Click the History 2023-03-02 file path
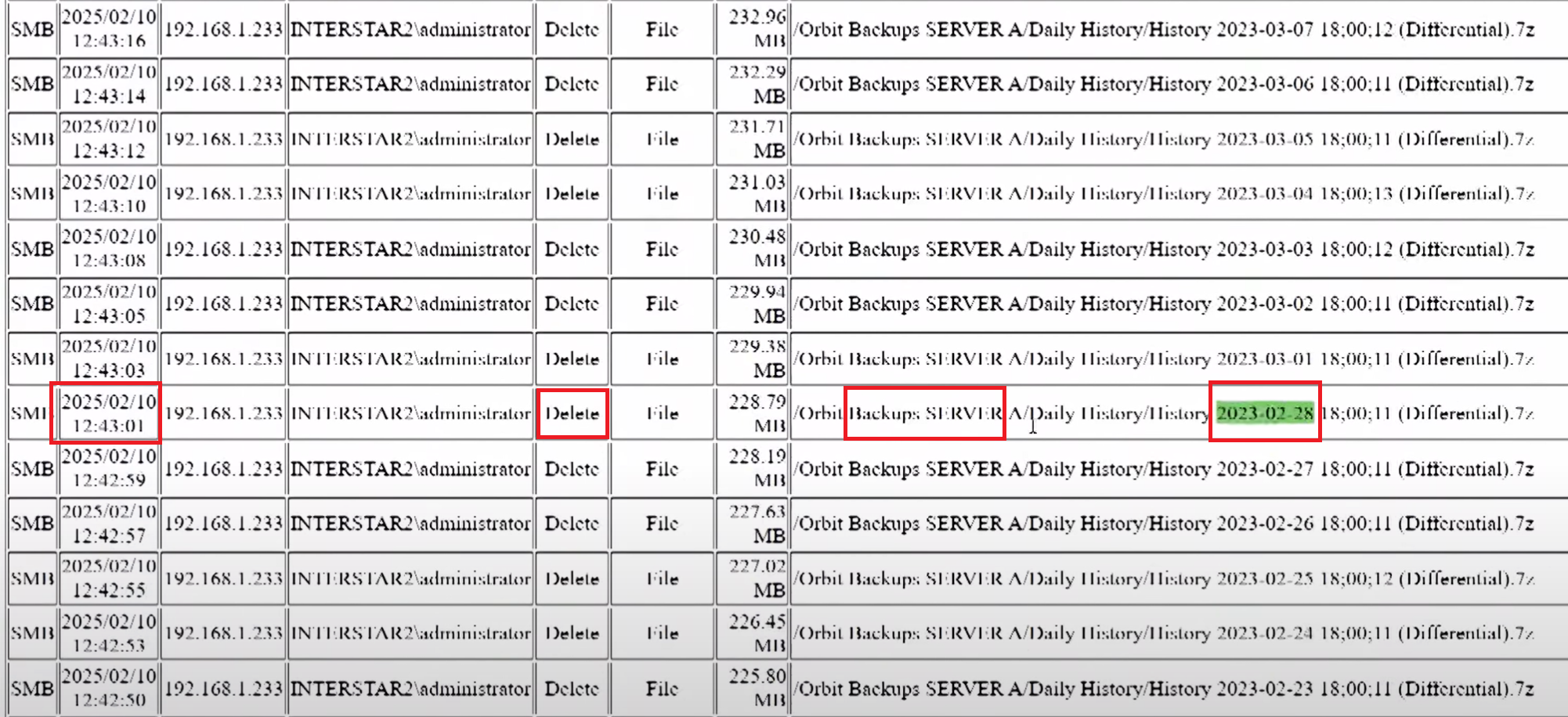The image size is (1568, 717). point(1165,304)
